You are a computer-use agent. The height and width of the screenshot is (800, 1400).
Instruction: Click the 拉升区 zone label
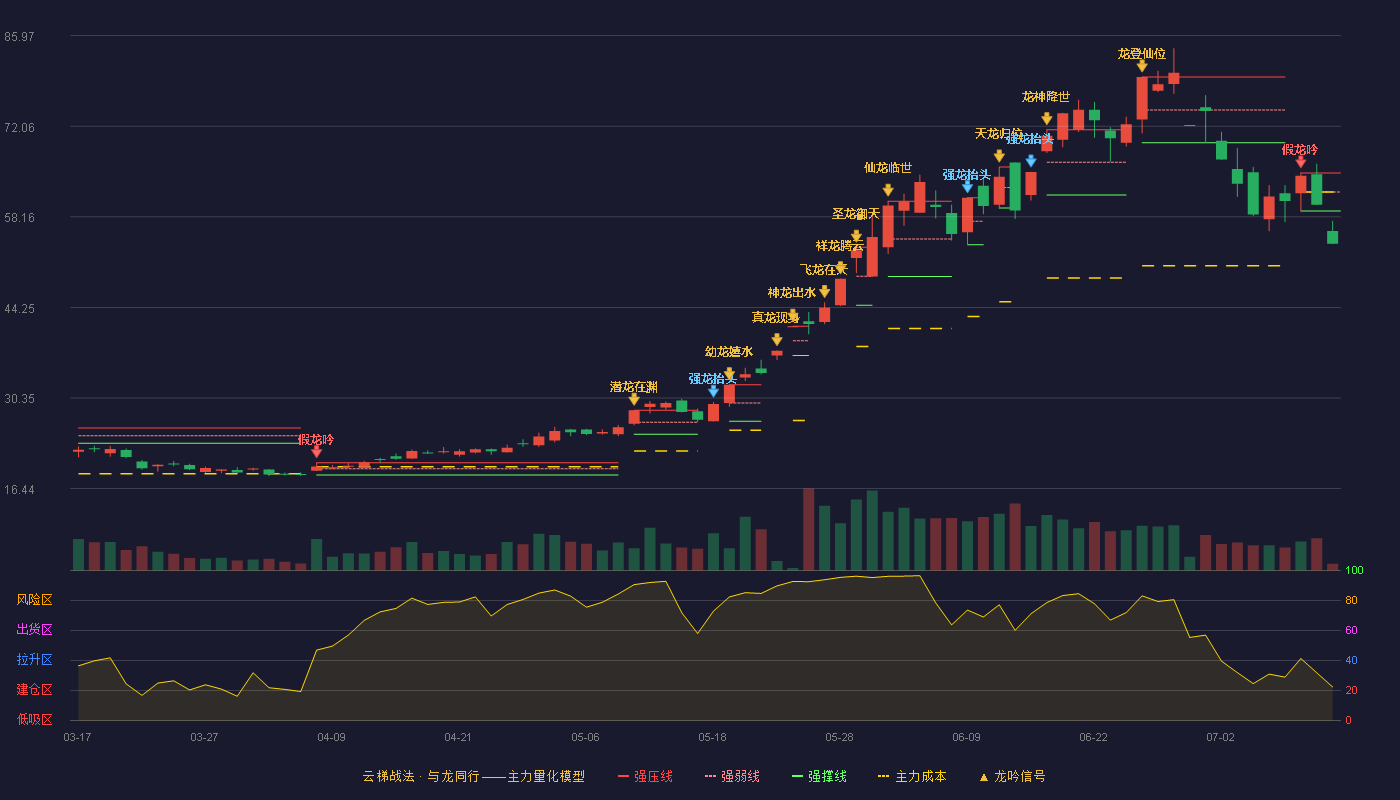pyautogui.click(x=34, y=660)
